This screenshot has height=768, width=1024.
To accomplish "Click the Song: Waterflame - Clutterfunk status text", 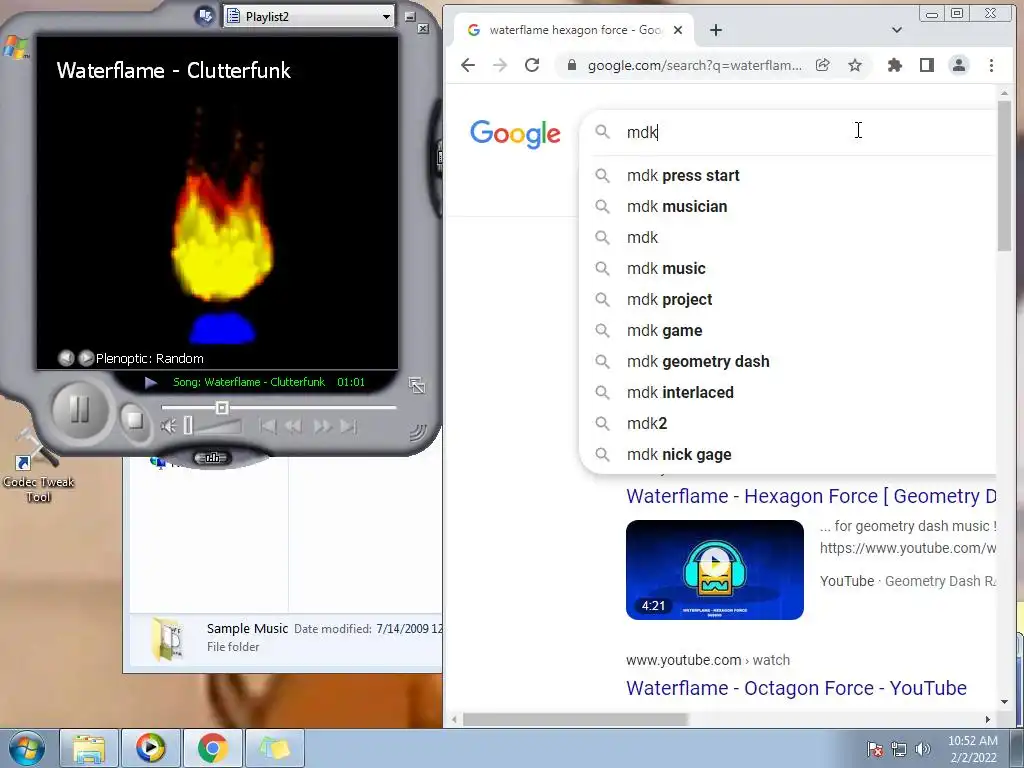I will coord(249,382).
